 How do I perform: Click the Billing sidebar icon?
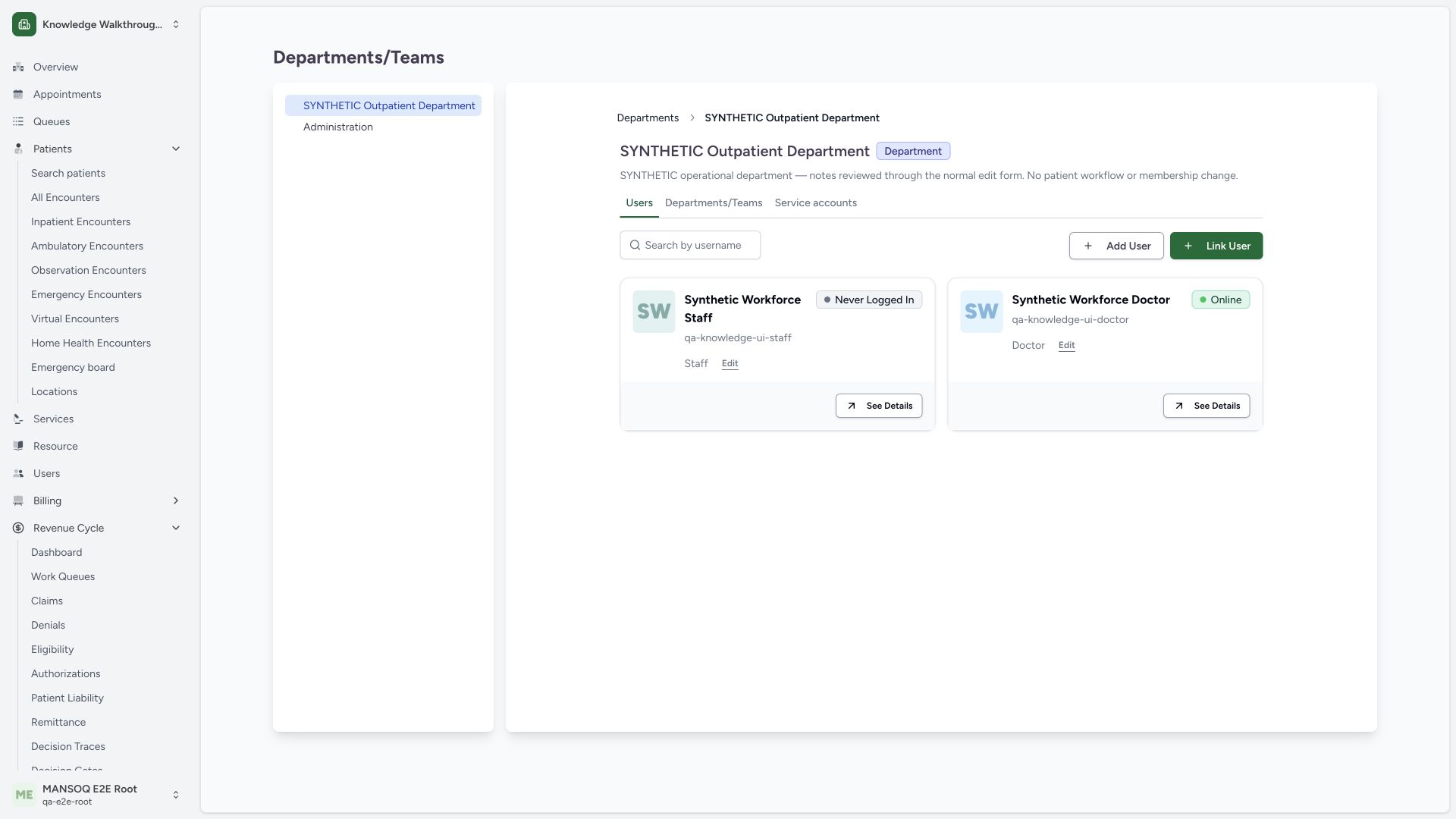click(x=18, y=500)
